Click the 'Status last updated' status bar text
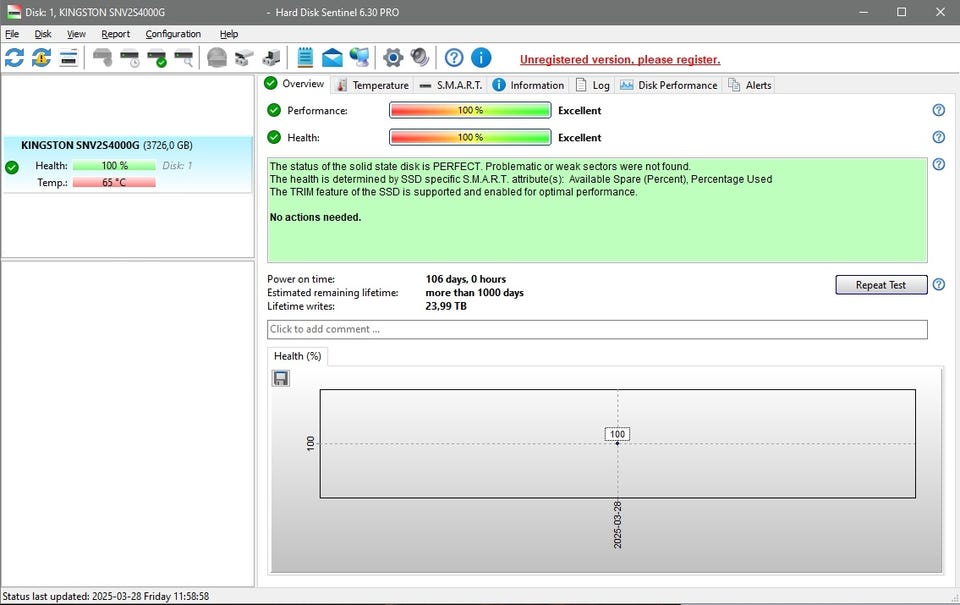The height and width of the screenshot is (605, 960). tap(105, 596)
